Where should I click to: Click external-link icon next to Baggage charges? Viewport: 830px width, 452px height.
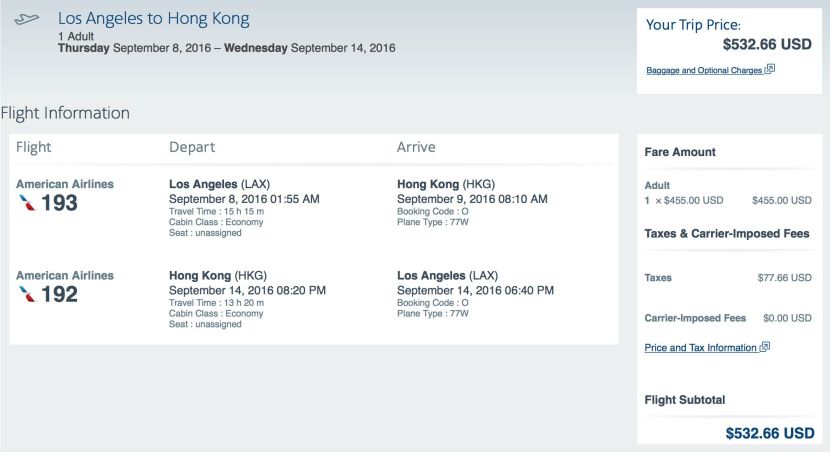(770, 69)
